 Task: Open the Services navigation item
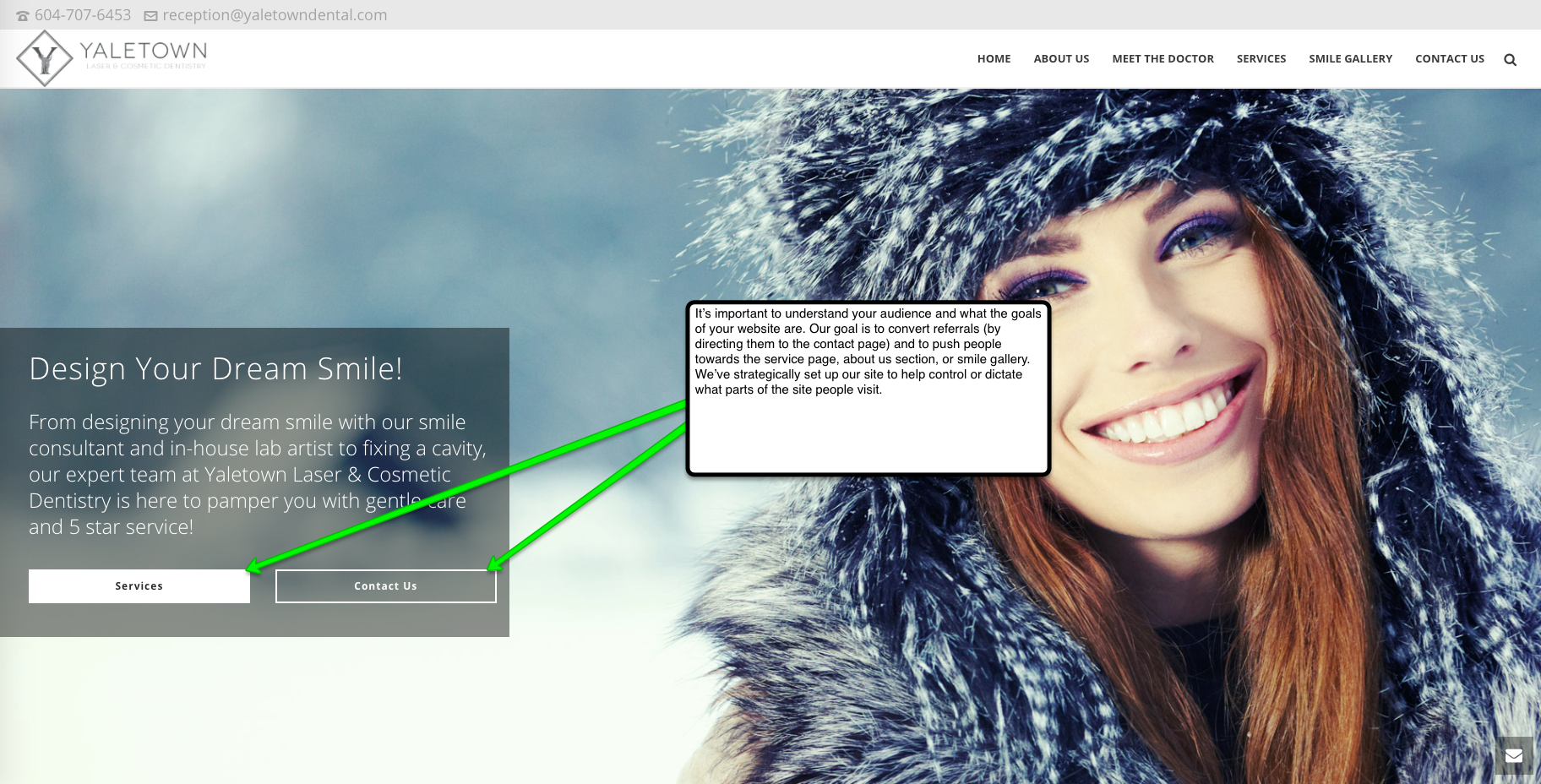(1261, 59)
